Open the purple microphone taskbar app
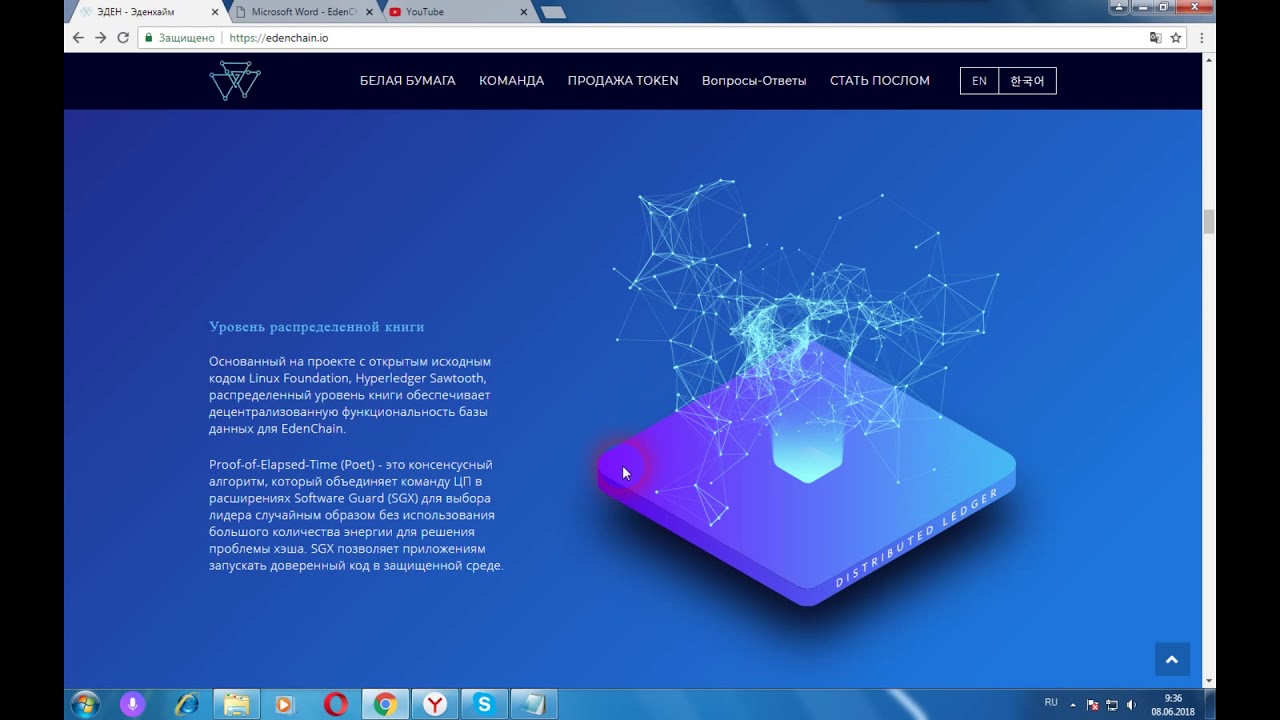 (132, 704)
